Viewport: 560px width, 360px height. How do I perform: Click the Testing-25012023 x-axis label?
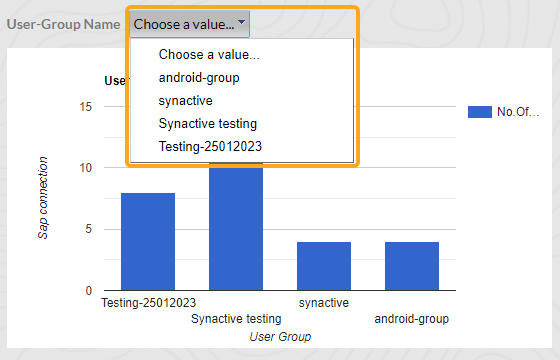pyautogui.click(x=149, y=303)
